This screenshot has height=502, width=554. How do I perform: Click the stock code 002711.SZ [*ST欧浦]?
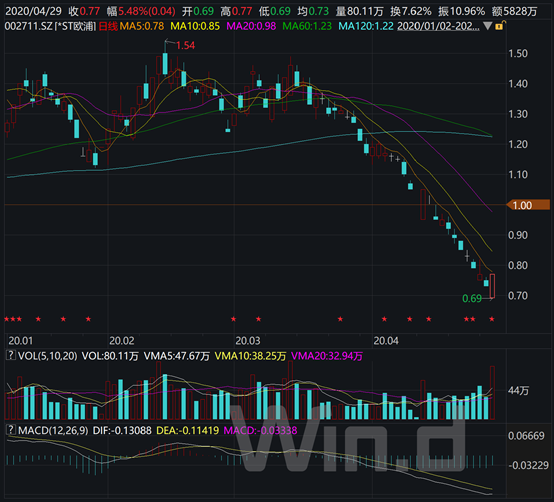point(50,26)
